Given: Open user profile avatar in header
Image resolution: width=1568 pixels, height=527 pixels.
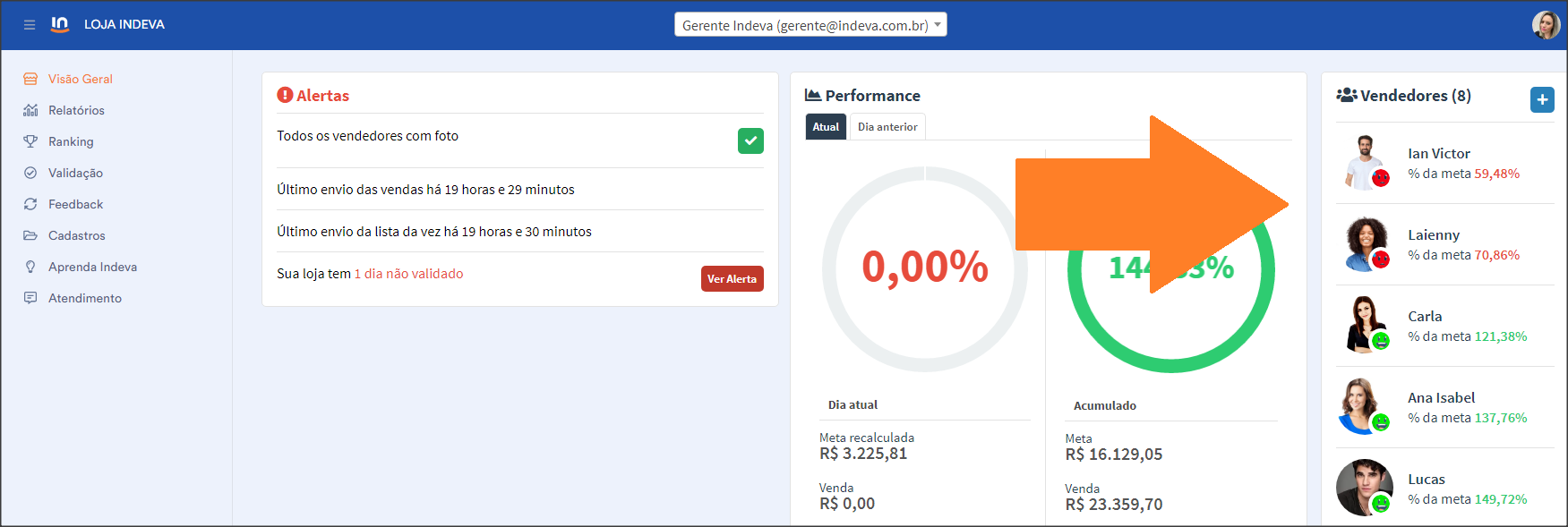Looking at the screenshot, I should [x=1546, y=25].
